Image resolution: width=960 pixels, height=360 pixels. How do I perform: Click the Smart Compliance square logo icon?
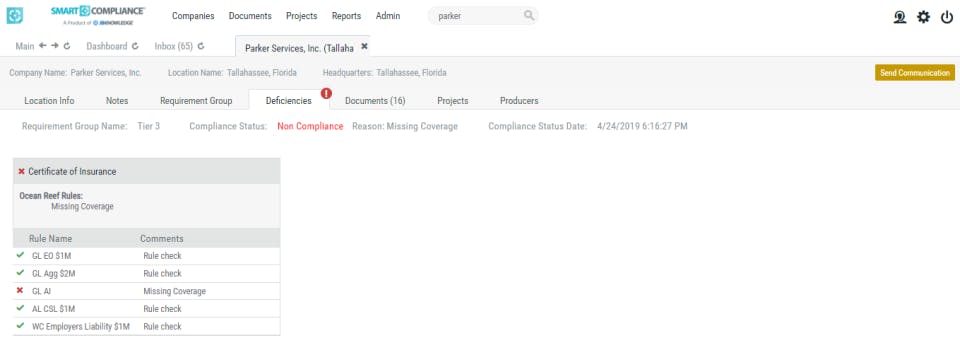(15, 15)
